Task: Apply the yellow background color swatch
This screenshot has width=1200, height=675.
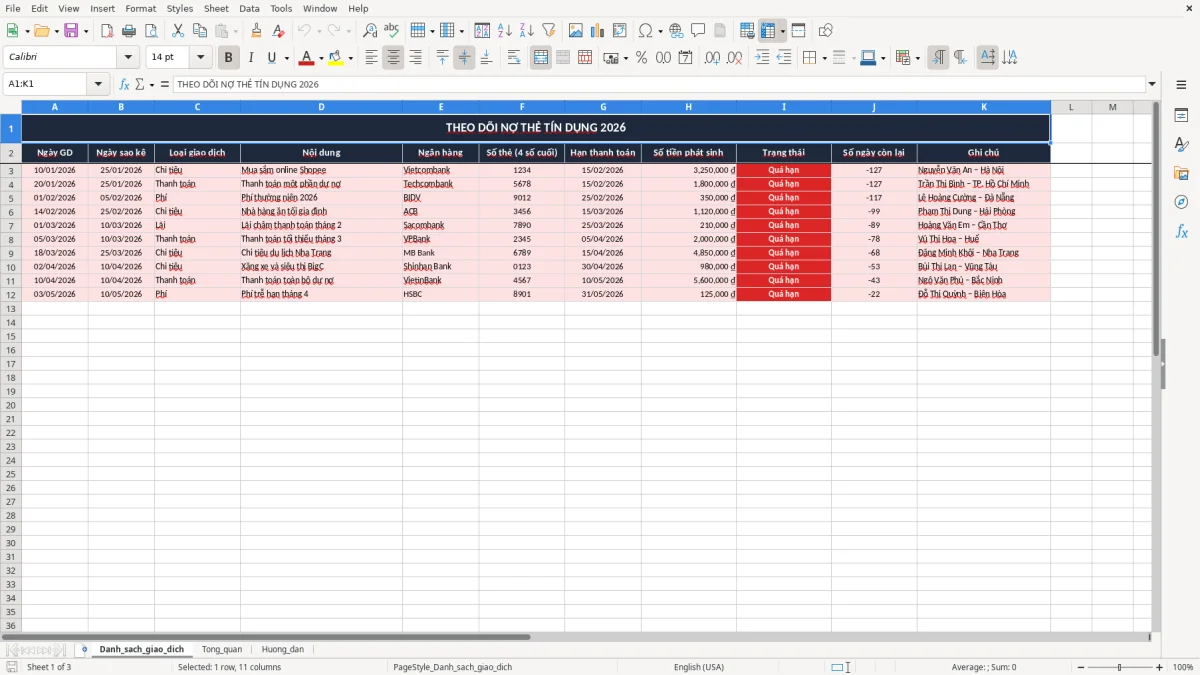Action: click(x=335, y=58)
